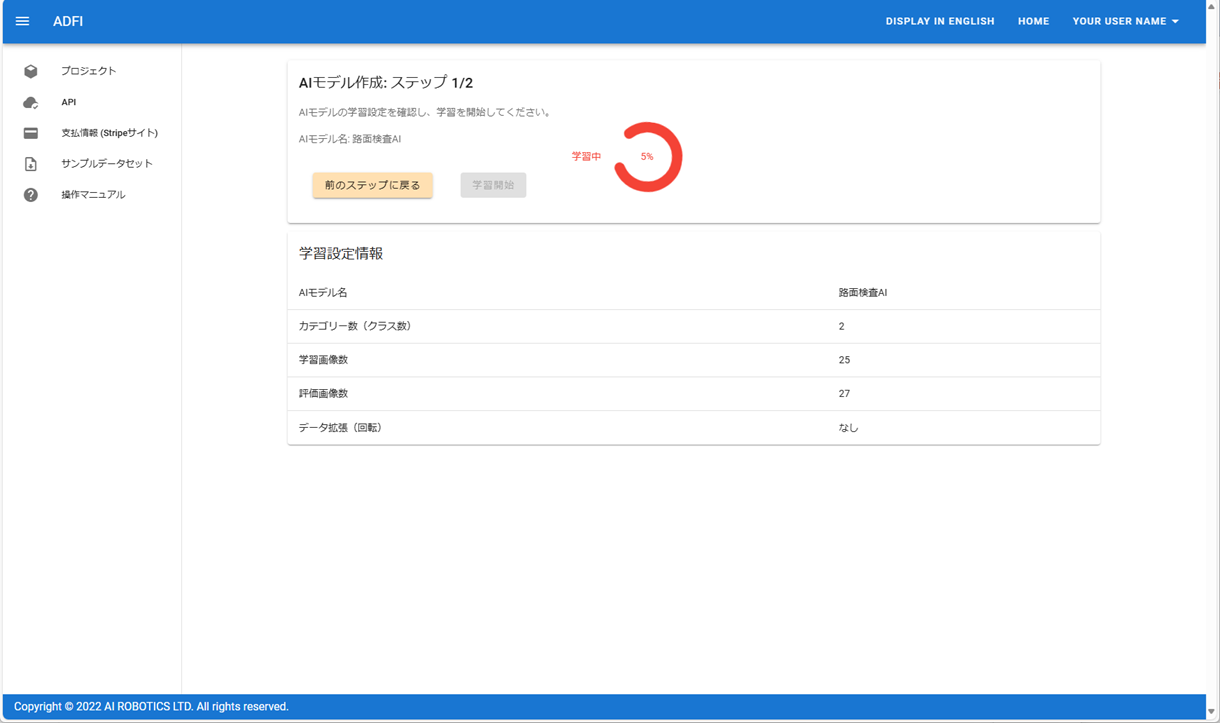Open 操作マニュアル menu item

coord(93,195)
